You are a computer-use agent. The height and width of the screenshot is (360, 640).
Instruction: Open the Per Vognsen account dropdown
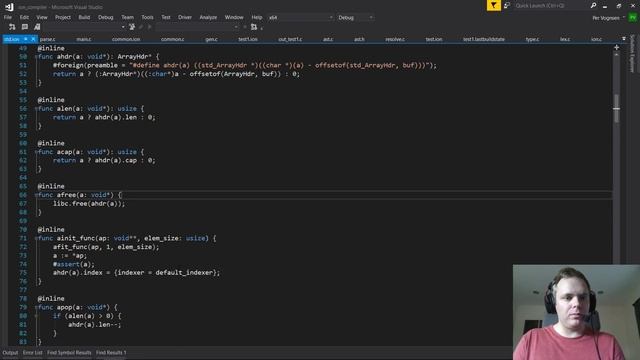pos(608,18)
